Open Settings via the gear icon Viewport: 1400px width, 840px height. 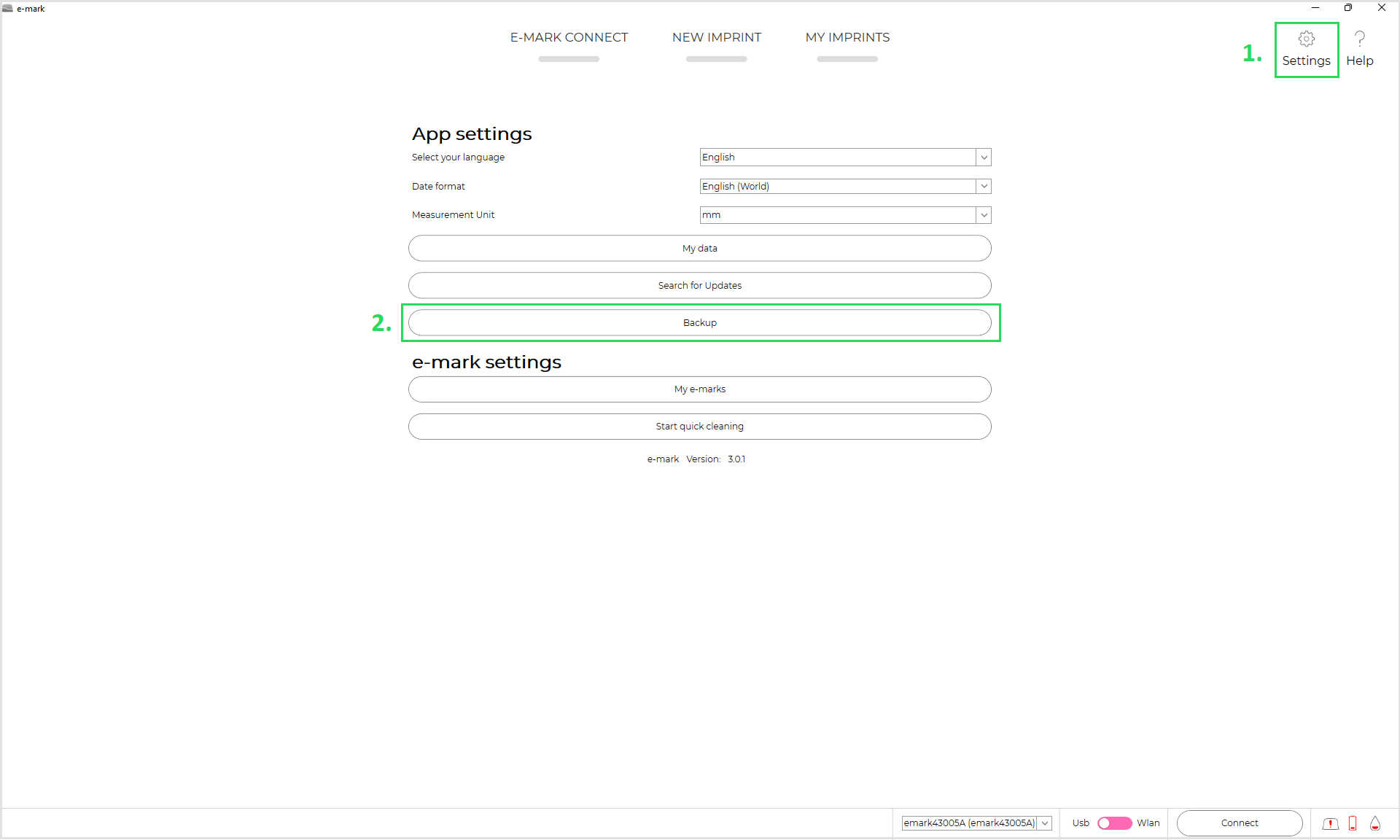coord(1306,39)
